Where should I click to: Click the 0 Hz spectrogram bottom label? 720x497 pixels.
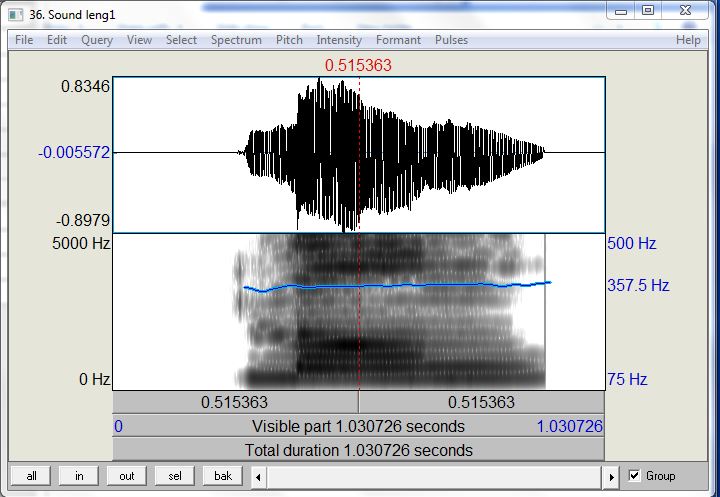pyautogui.click(x=95, y=379)
